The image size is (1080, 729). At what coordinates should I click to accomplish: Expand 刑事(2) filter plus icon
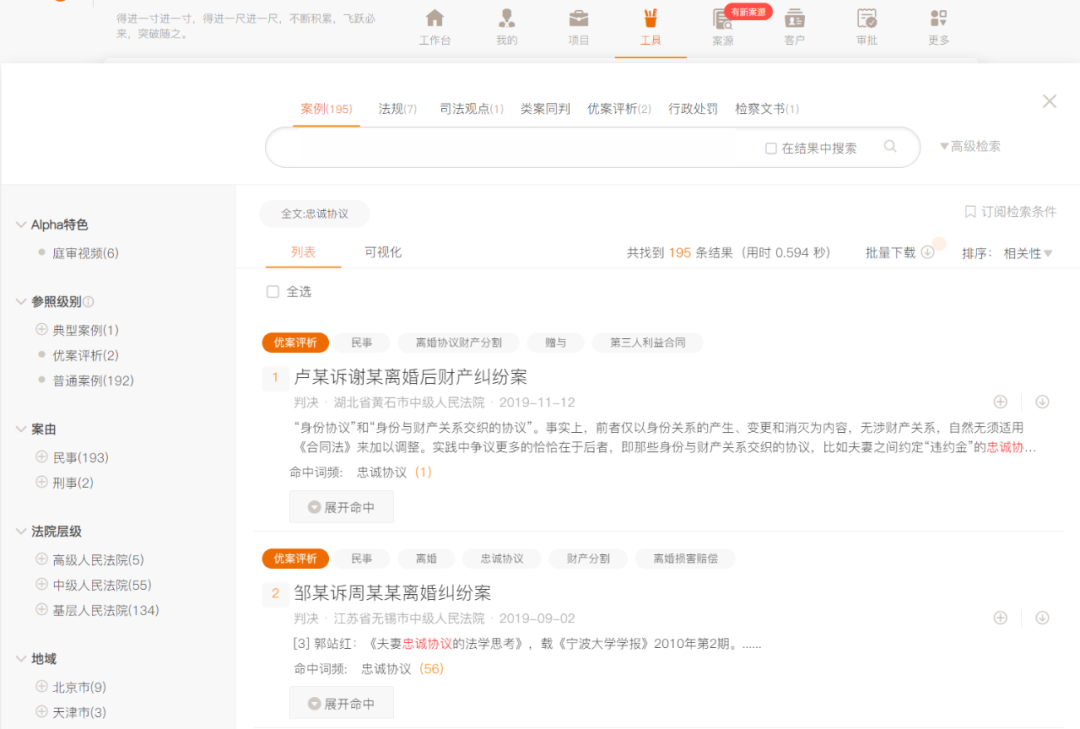[41, 482]
